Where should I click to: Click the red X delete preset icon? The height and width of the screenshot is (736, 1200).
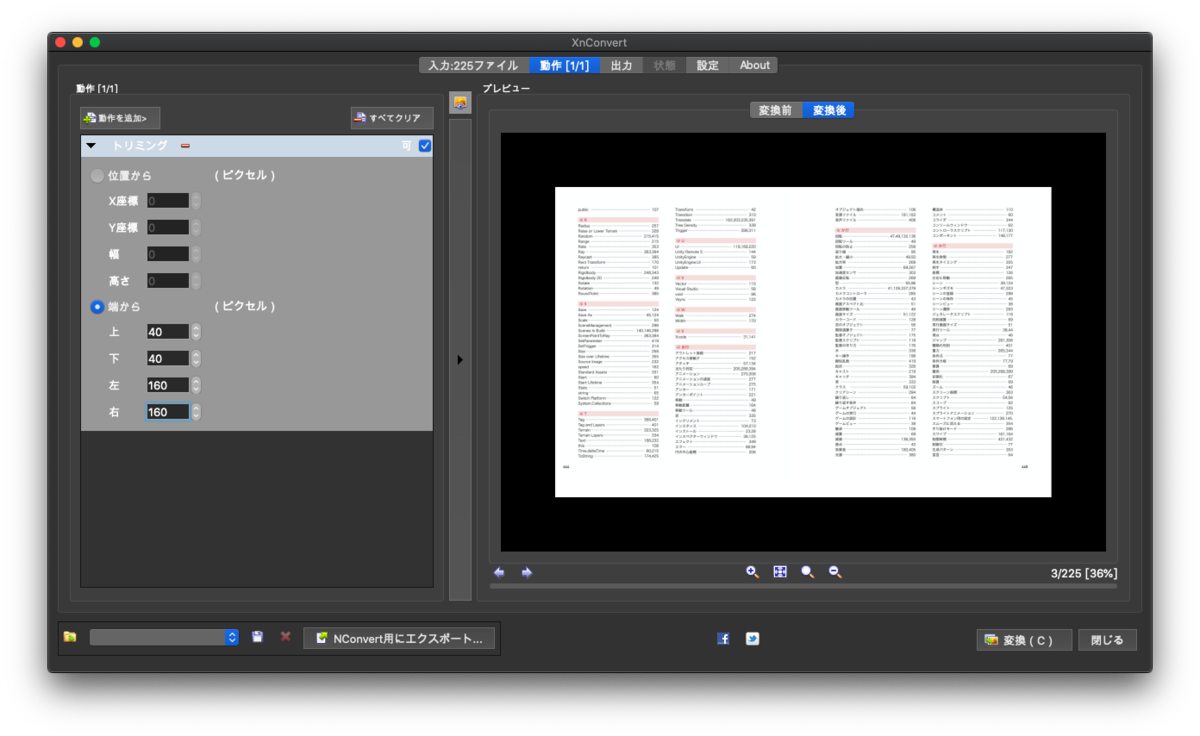point(286,637)
